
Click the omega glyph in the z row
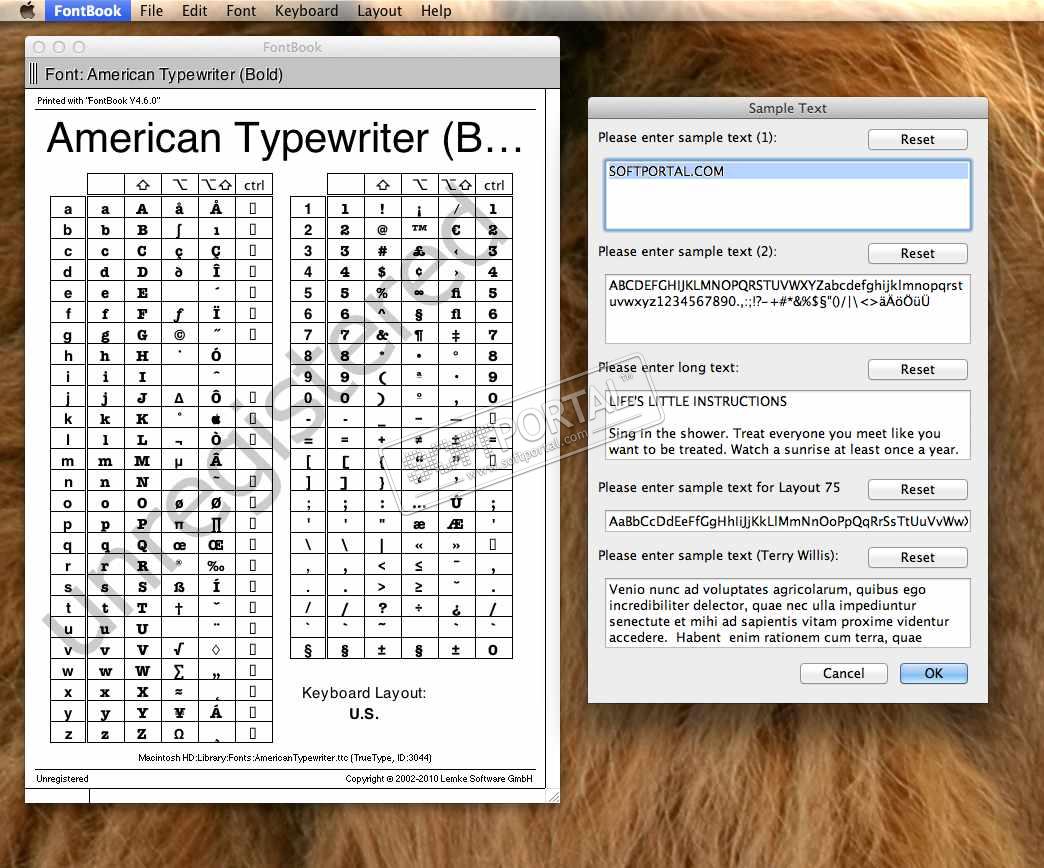pyautogui.click(x=179, y=733)
